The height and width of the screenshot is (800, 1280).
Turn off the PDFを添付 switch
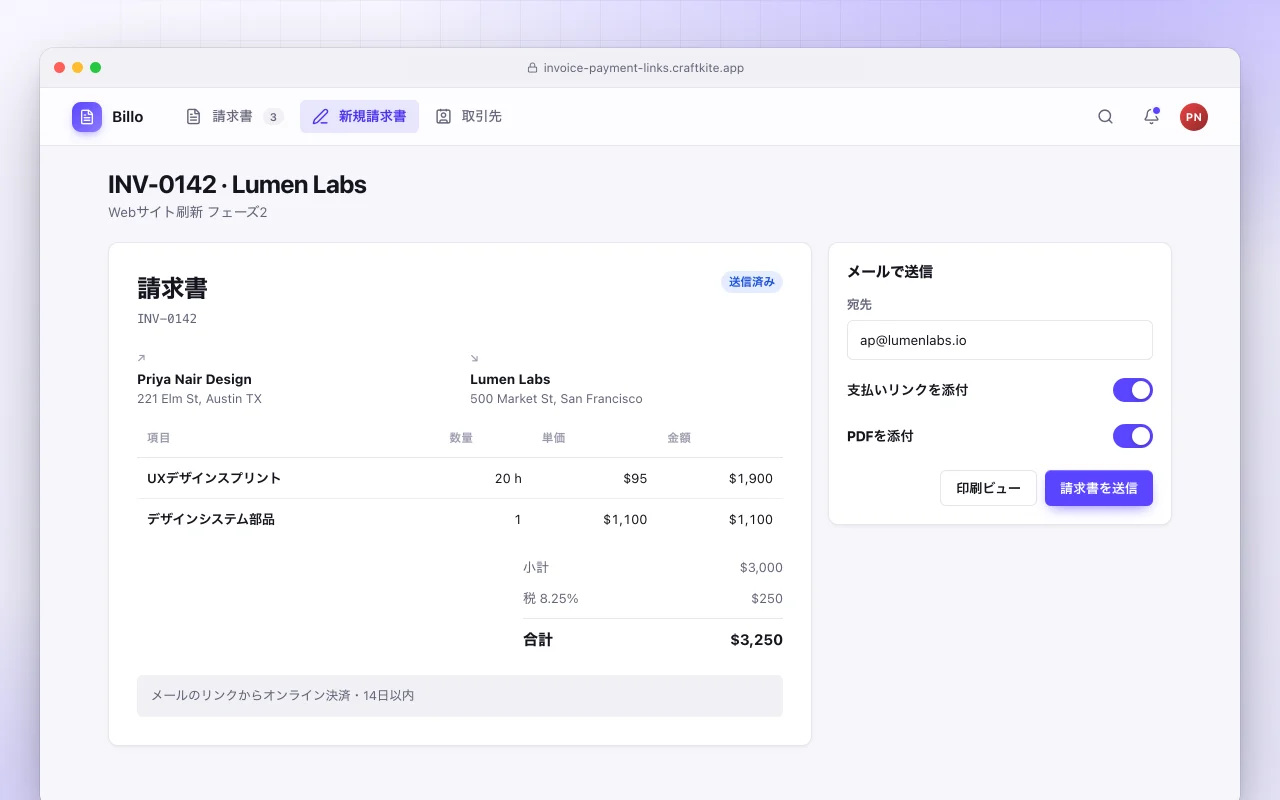click(1133, 436)
